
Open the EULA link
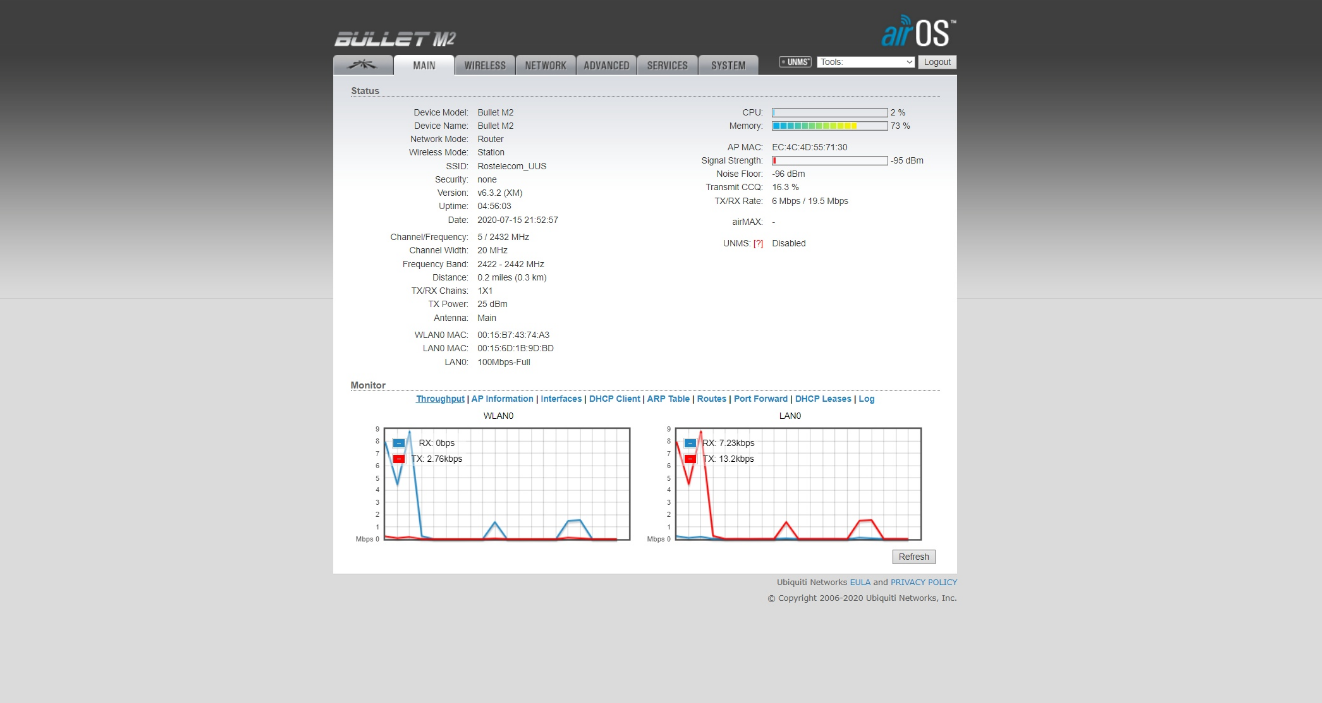(860, 582)
